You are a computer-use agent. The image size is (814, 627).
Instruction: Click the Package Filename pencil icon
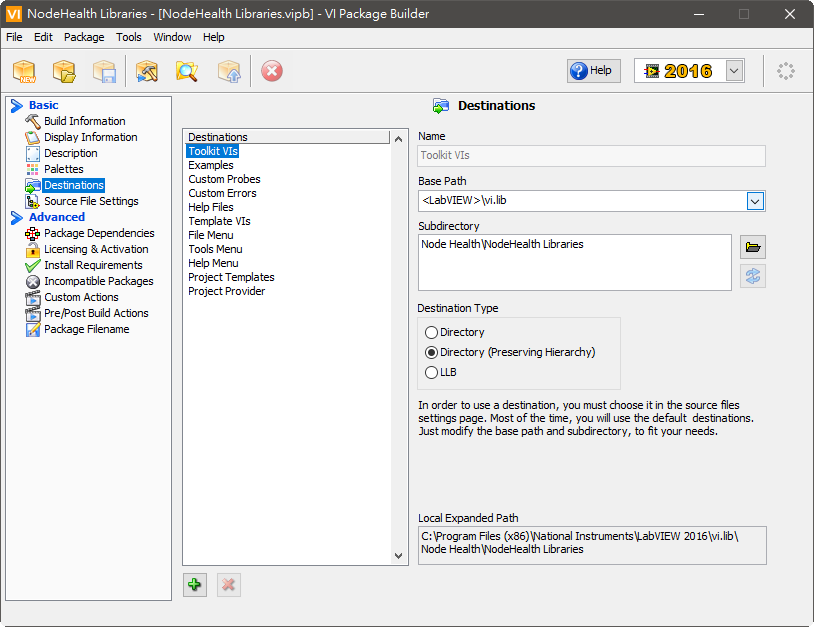coord(33,330)
